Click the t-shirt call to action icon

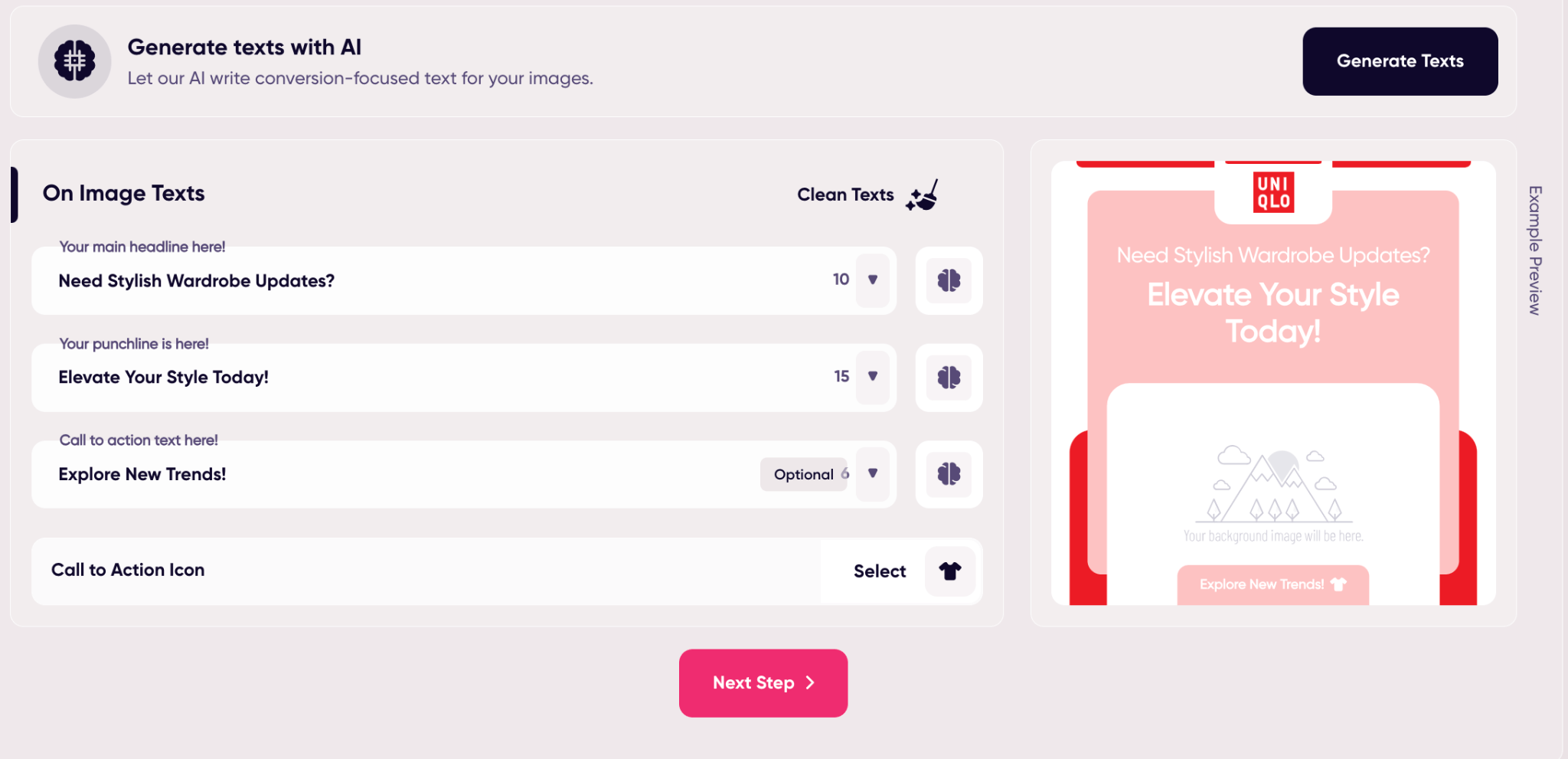[950, 571]
